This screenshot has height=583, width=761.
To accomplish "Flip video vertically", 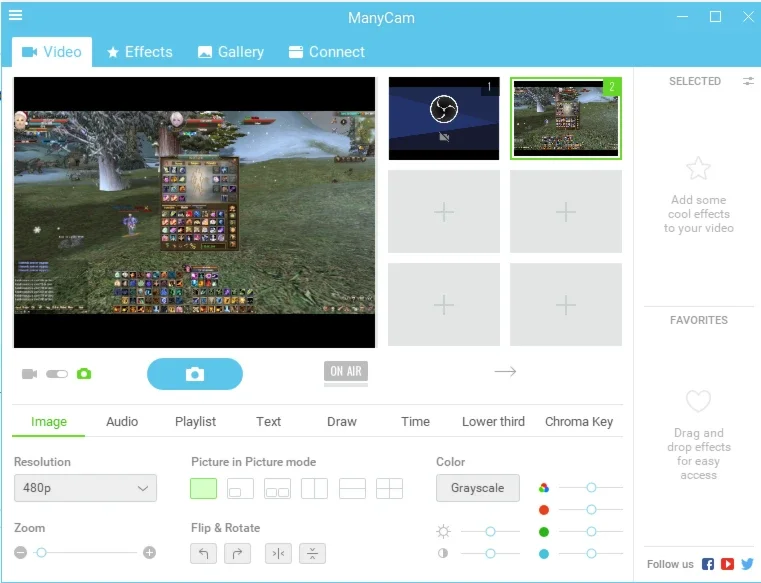I will [x=313, y=553].
